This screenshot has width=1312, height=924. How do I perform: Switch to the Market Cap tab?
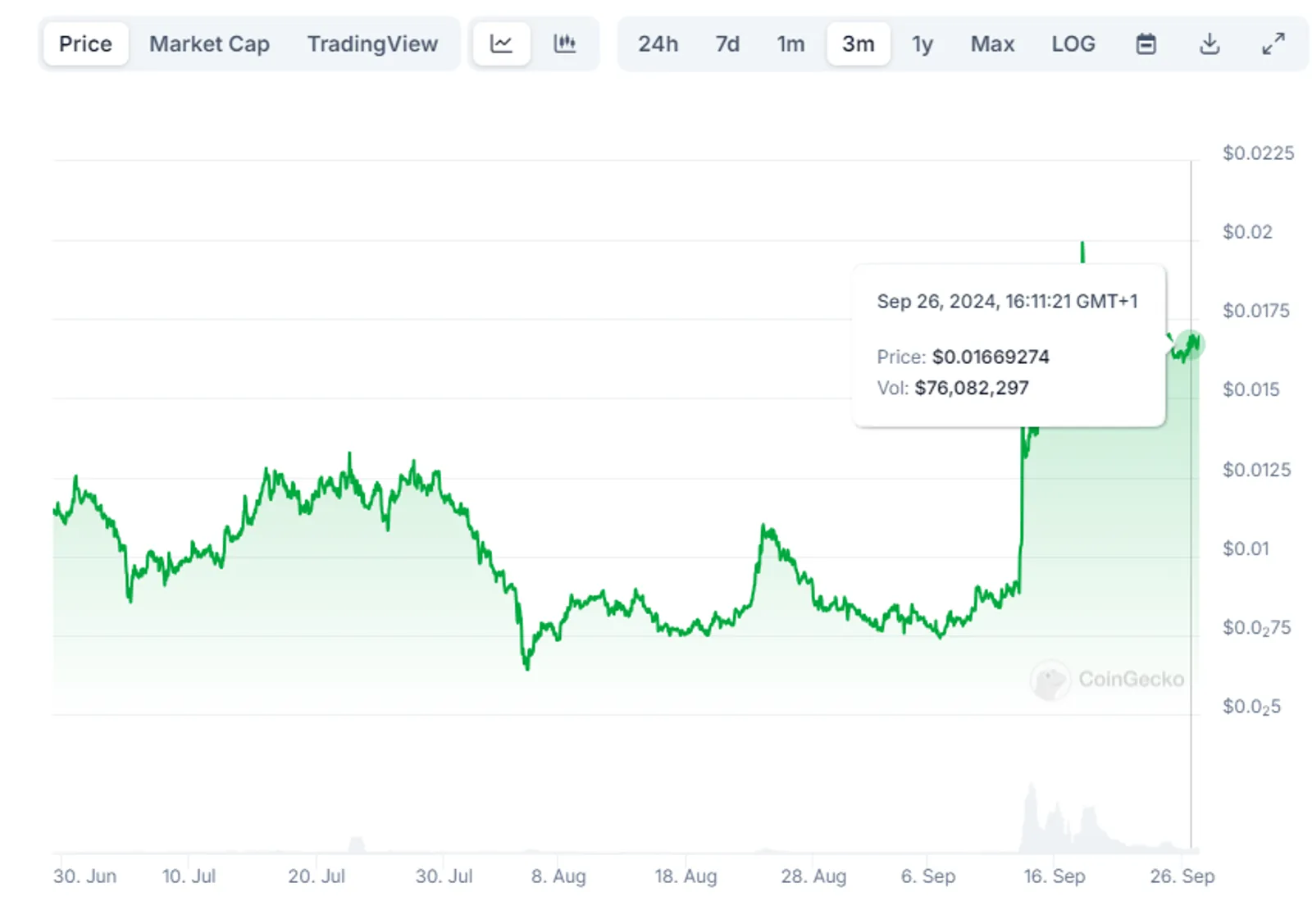coord(209,43)
